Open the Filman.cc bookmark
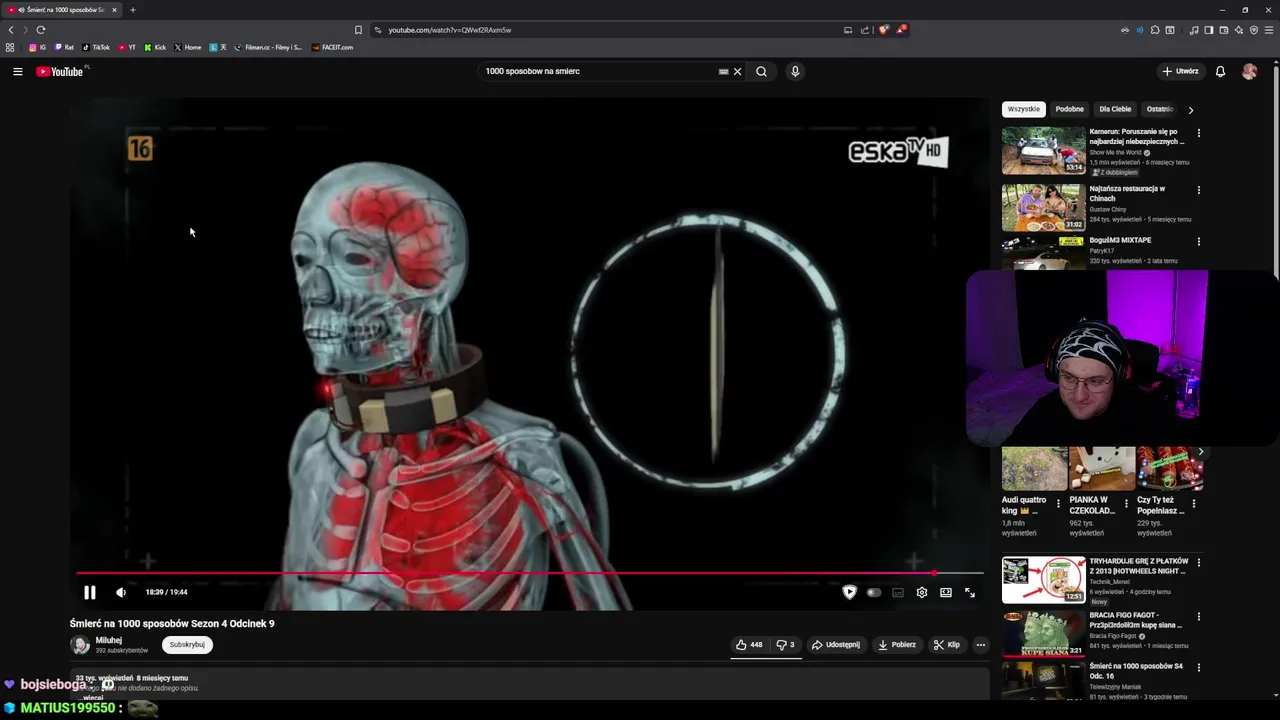The width and height of the screenshot is (1280, 720). tap(268, 47)
